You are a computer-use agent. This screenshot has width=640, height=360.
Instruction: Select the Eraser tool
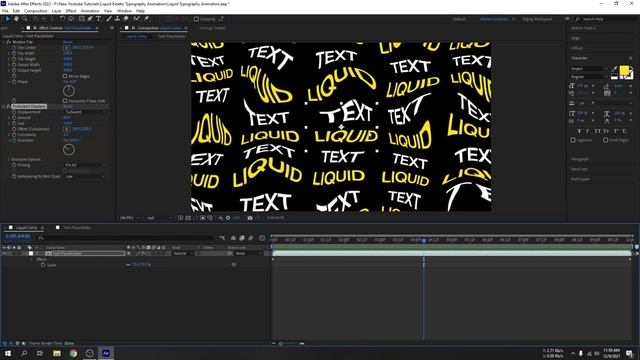coord(126,19)
